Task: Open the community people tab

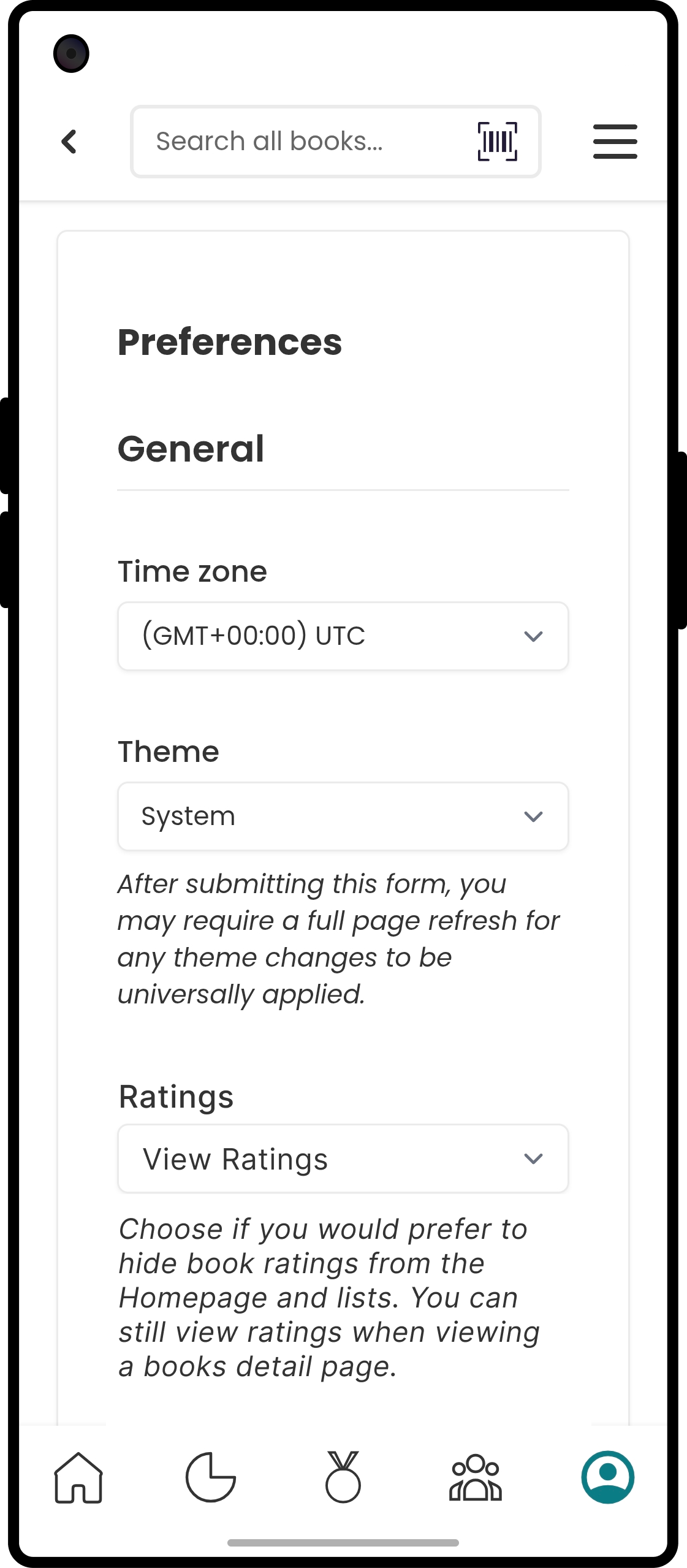Action: (x=476, y=1477)
